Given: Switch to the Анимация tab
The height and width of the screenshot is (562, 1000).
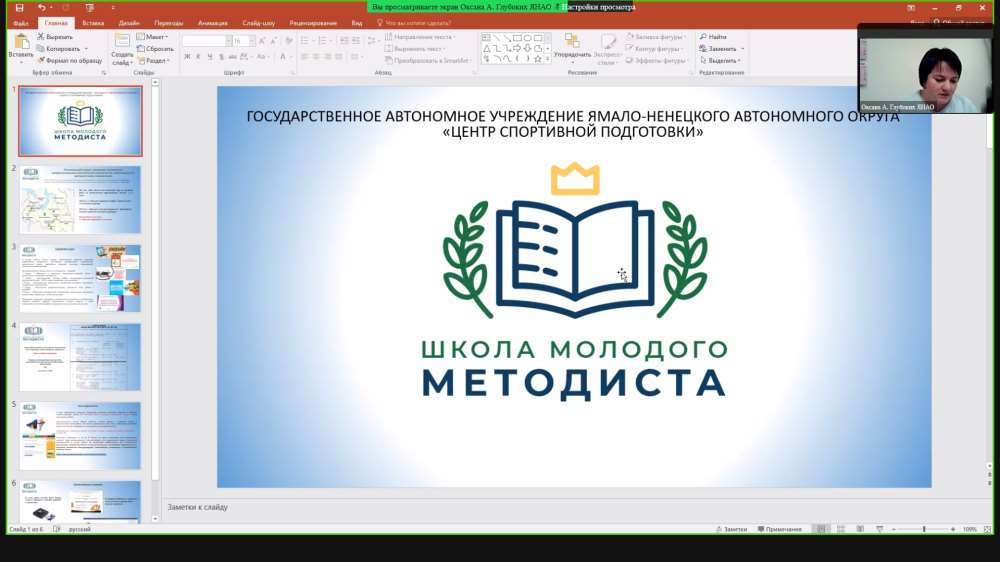Looking at the screenshot, I should [x=212, y=23].
